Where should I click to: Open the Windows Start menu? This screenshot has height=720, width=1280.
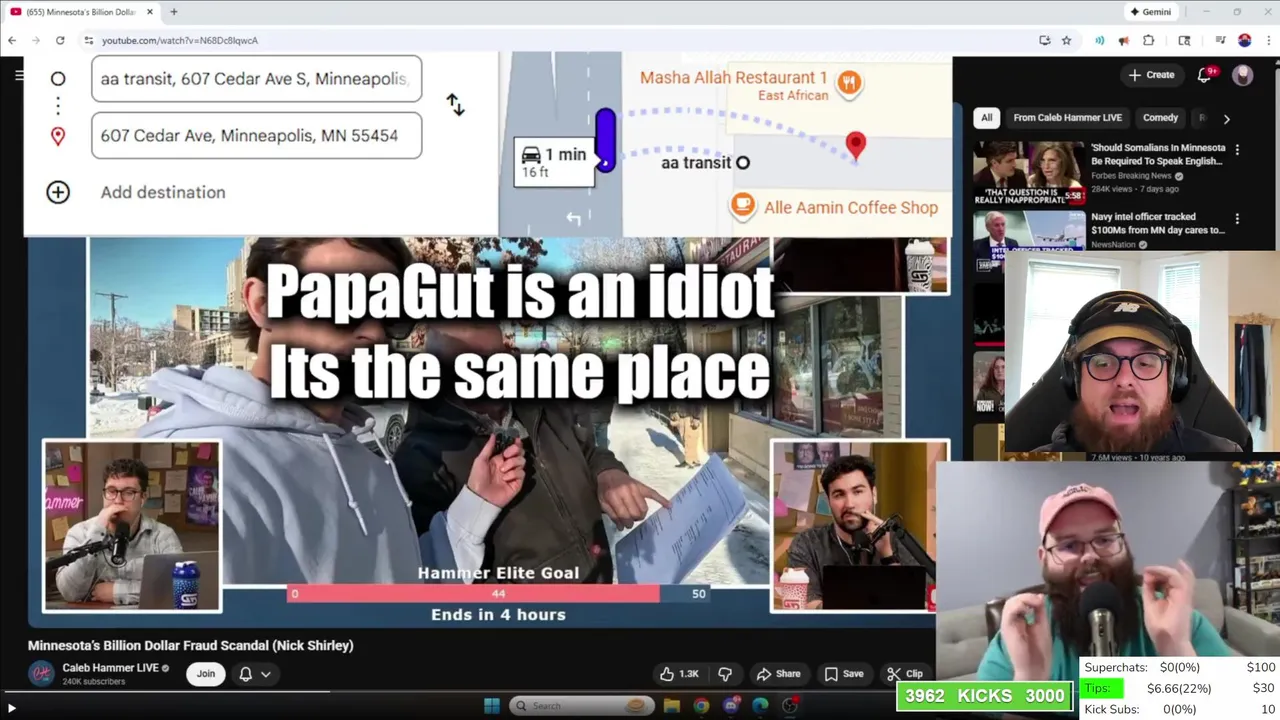491,706
